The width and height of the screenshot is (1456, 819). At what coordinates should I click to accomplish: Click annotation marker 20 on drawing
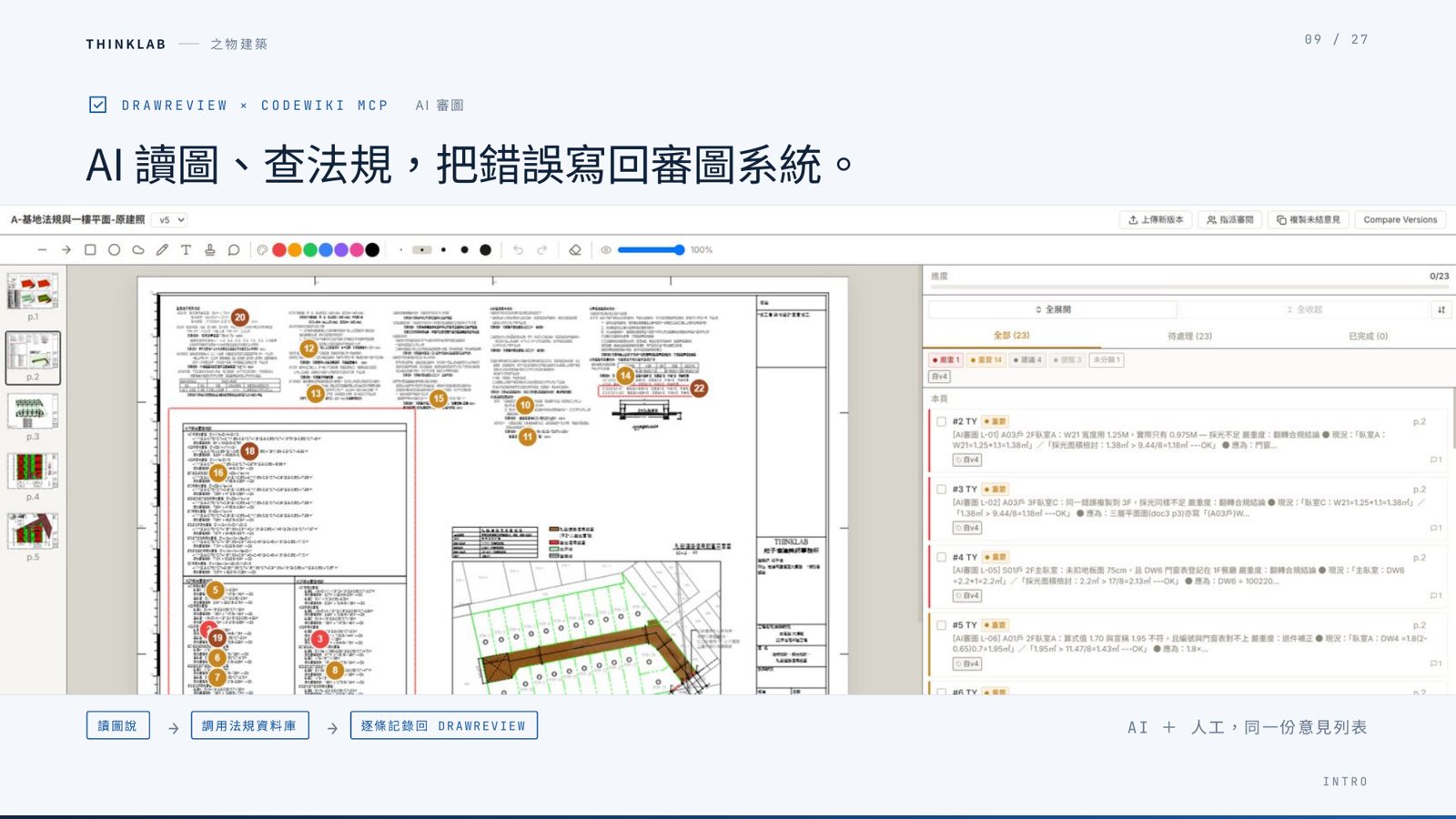239,317
